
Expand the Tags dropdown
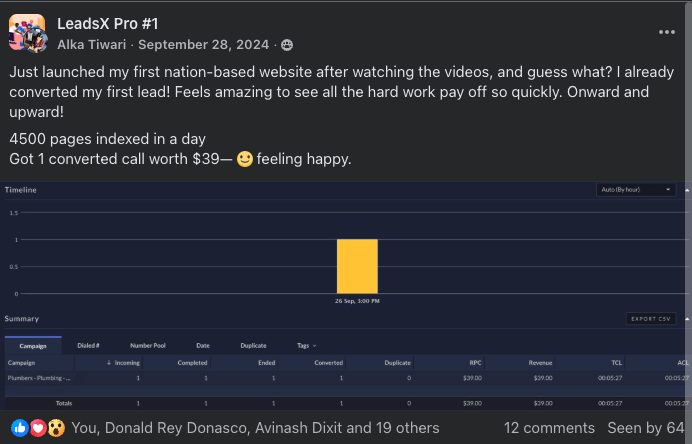point(307,345)
